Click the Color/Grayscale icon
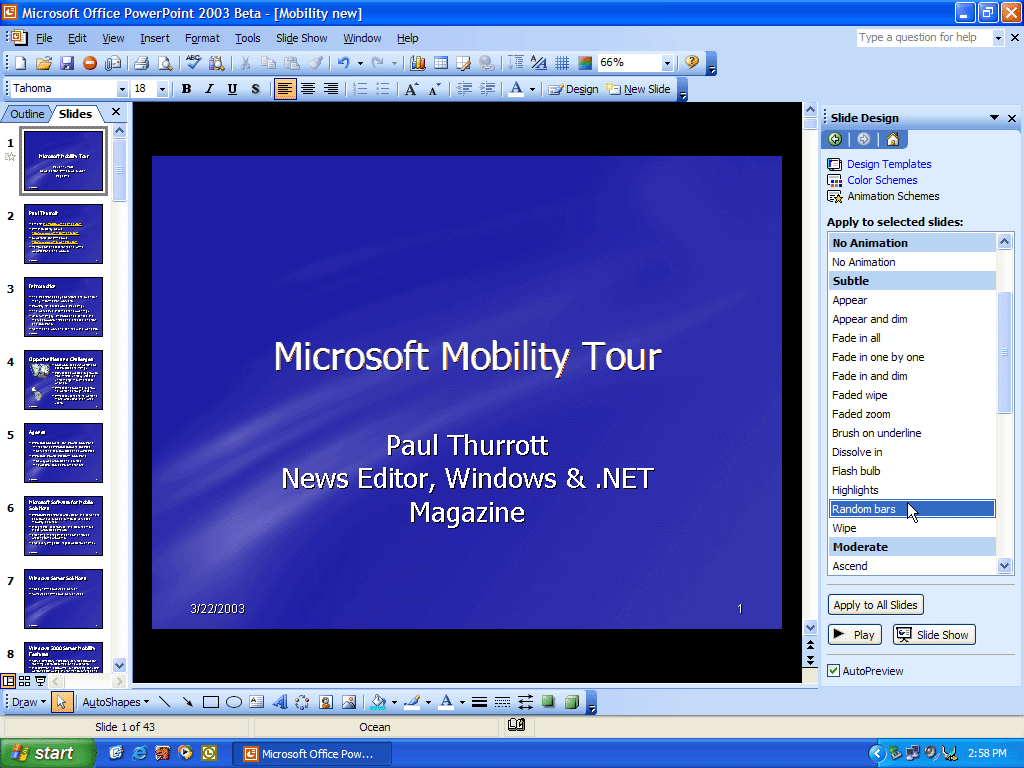The image size is (1024, 768). [585, 63]
